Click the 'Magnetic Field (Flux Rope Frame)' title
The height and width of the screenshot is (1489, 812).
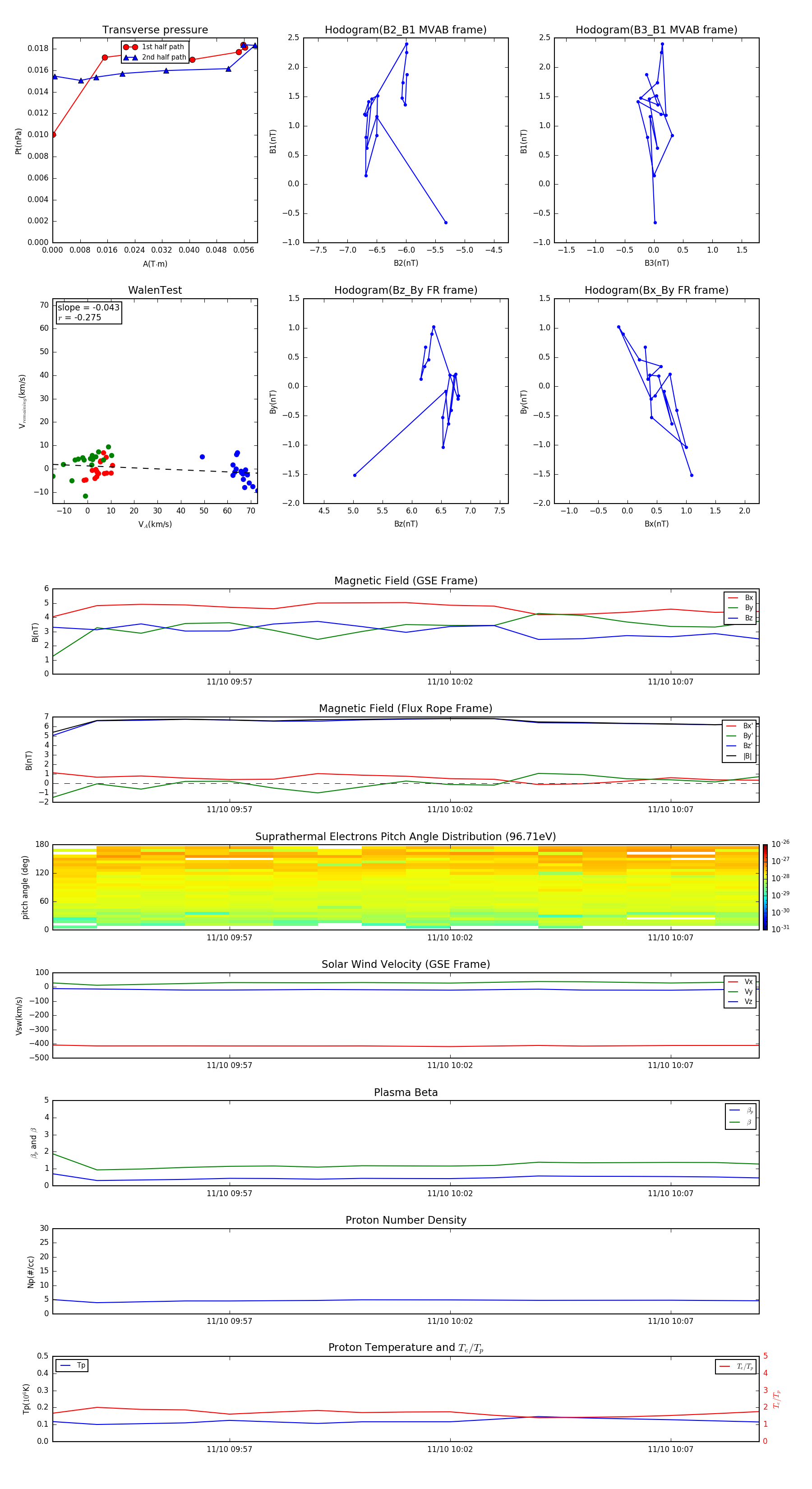[406, 709]
